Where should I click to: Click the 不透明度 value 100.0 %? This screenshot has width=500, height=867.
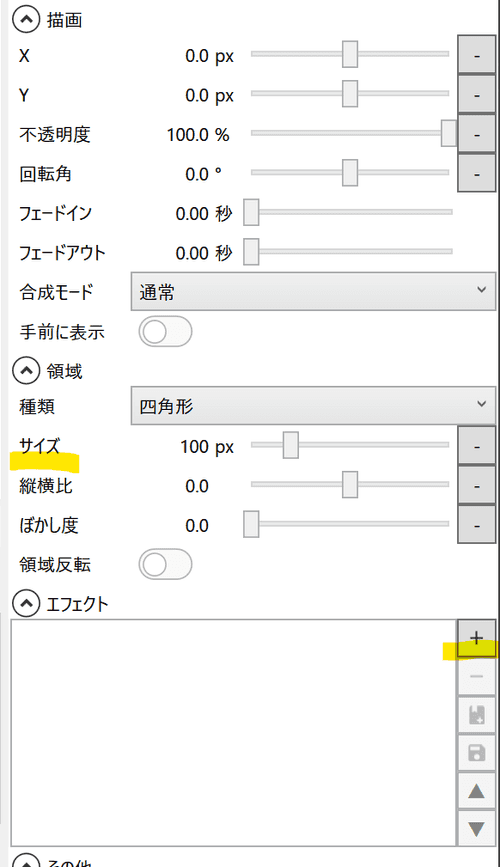tap(198, 135)
